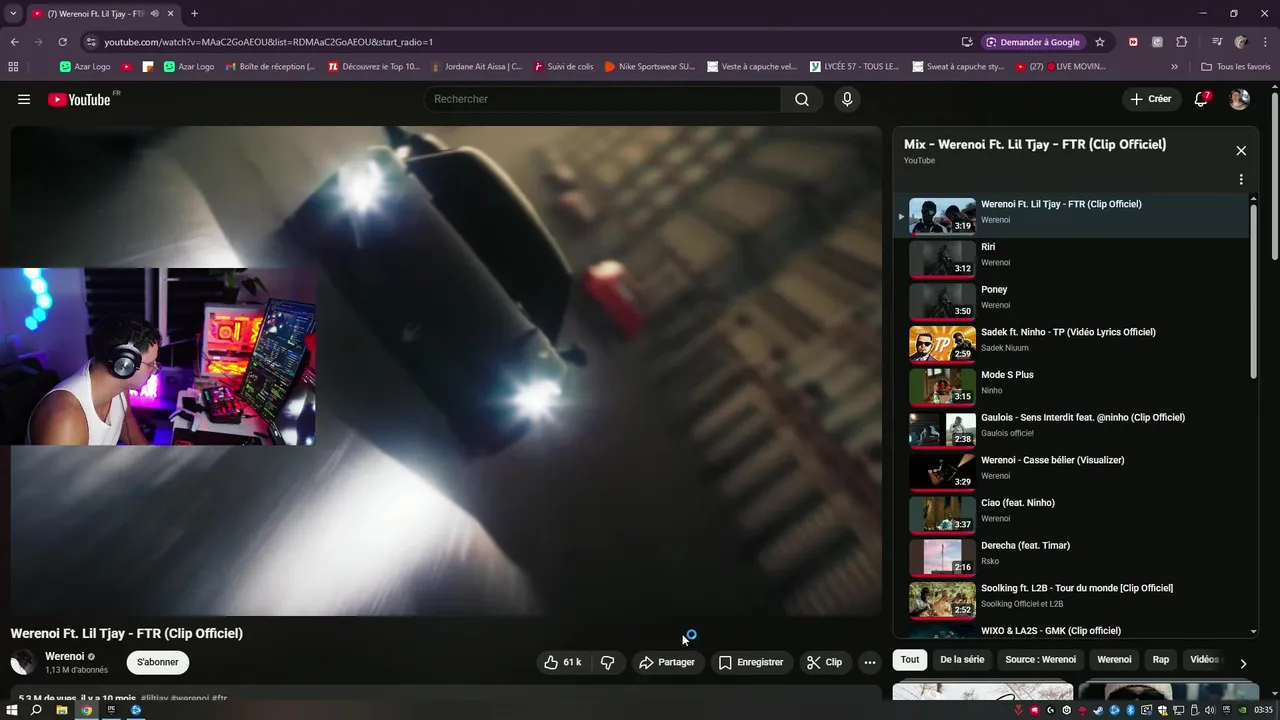Open the YouTube account avatar menu
1280x720 pixels.
pos(1239,99)
